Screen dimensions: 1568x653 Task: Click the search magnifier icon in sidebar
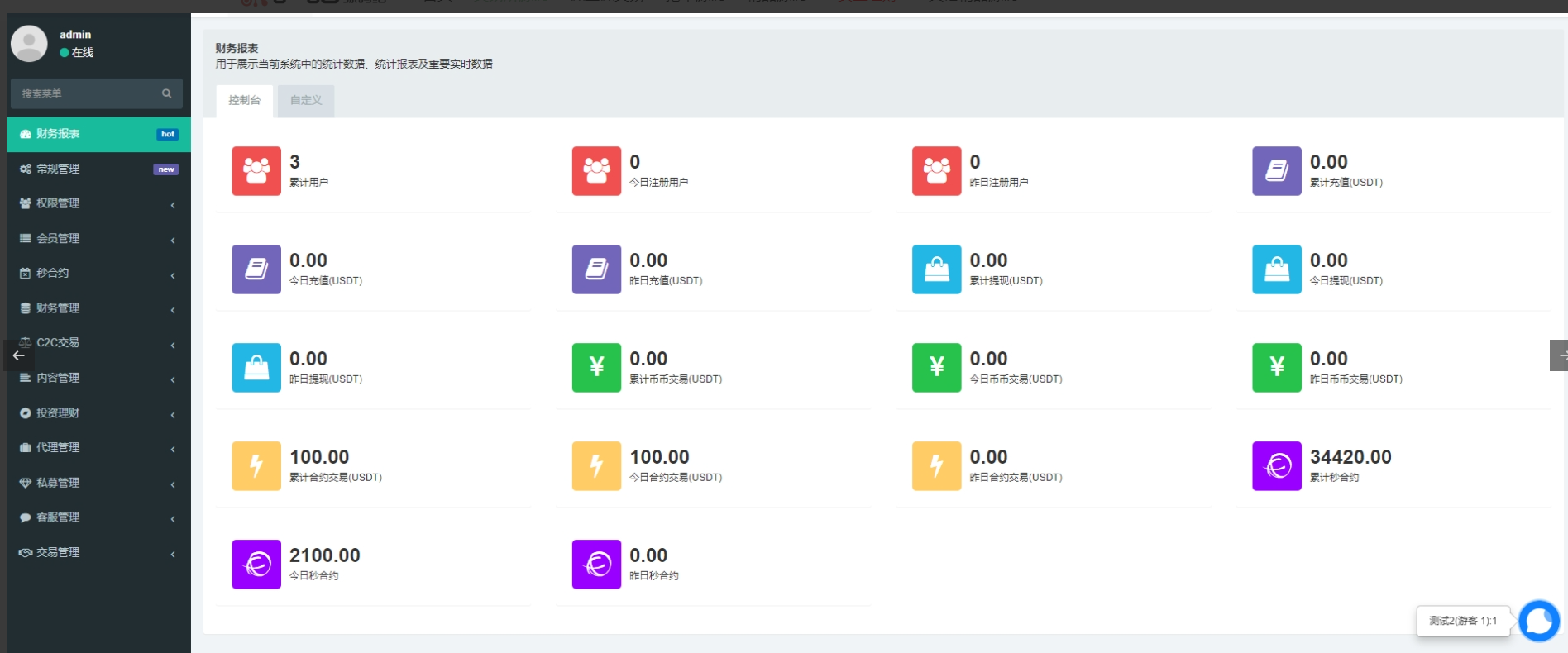(166, 93)
